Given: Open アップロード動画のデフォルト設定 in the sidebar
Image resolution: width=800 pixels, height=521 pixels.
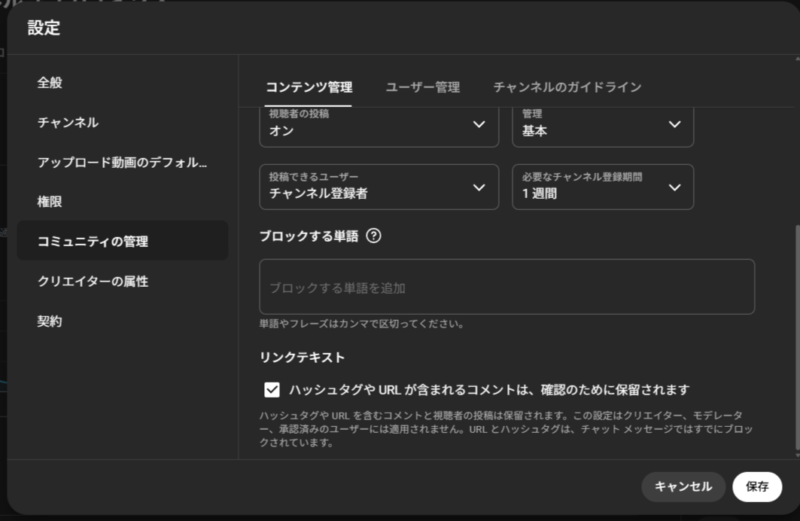Looking at the screenshot, I should (122, 162).
